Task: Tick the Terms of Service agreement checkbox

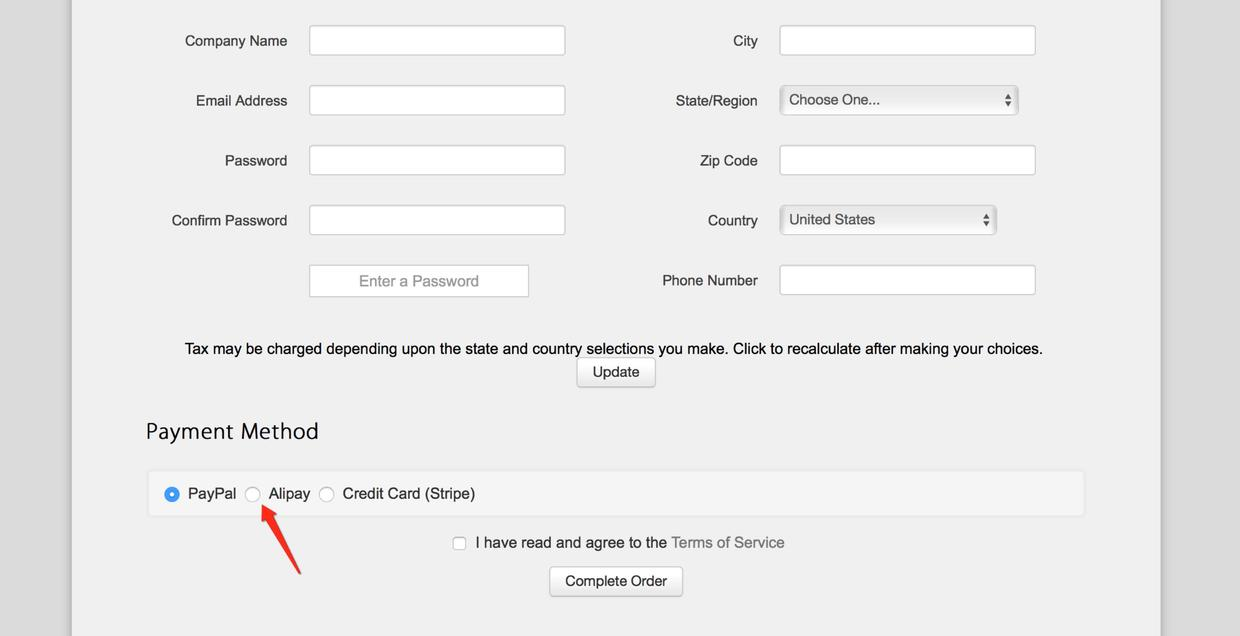Action: (459, 543)
